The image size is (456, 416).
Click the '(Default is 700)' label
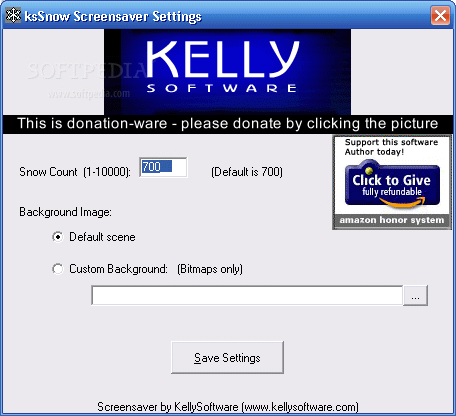[247, 172]
